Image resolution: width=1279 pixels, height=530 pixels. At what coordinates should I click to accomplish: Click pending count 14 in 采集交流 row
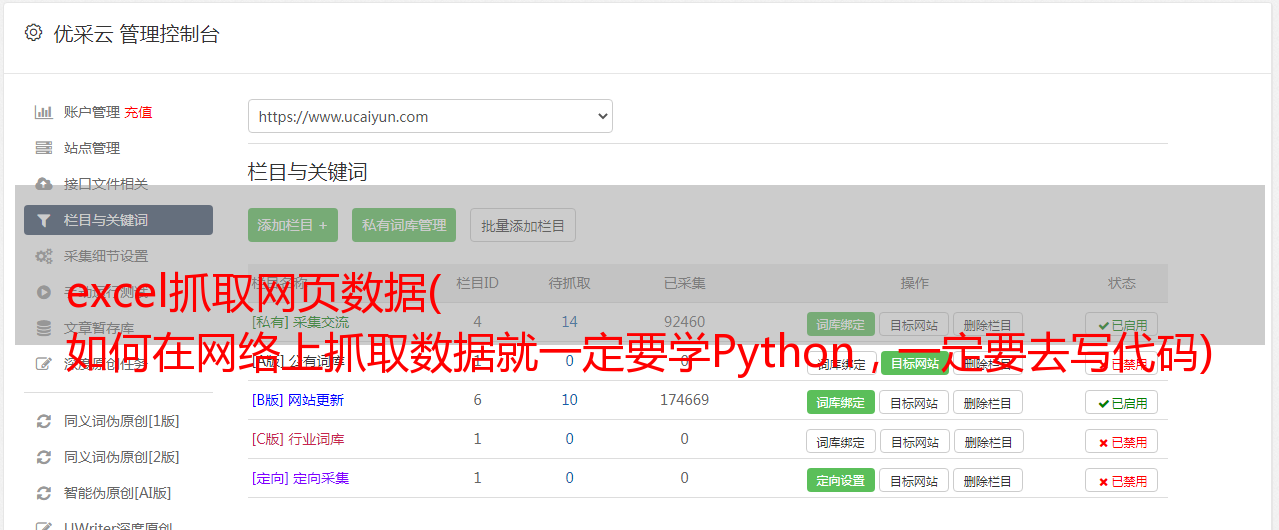point(570,322)
